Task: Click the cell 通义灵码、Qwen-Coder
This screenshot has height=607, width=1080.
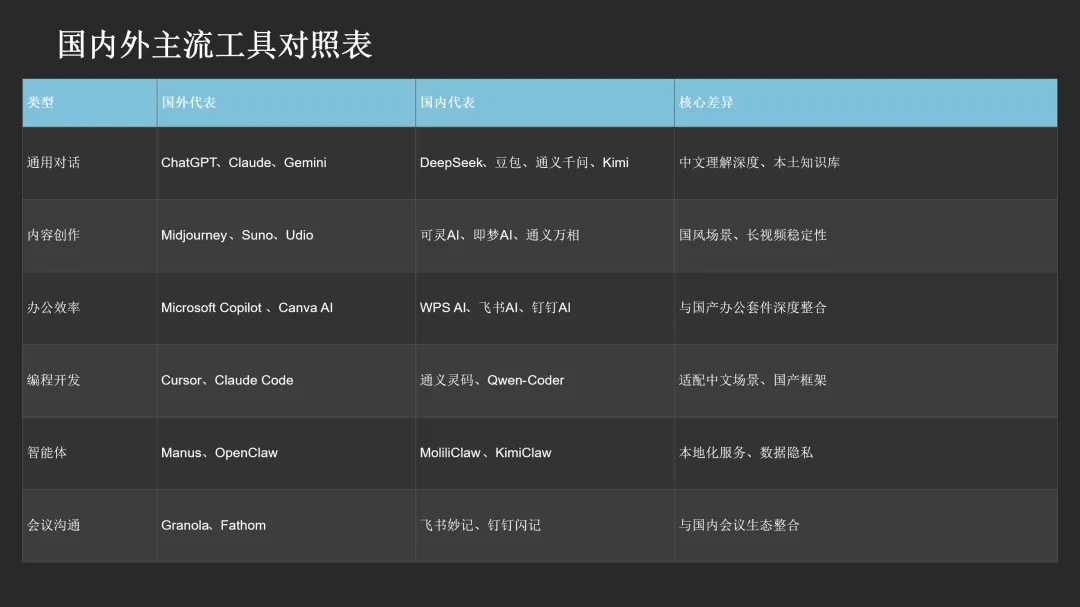Action: click(545, 380)
